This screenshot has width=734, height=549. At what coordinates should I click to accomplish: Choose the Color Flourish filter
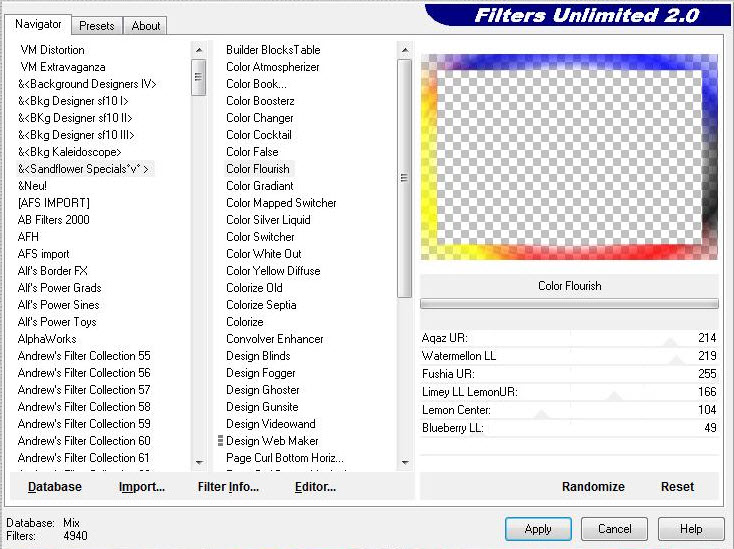click(x=257, y=169)
